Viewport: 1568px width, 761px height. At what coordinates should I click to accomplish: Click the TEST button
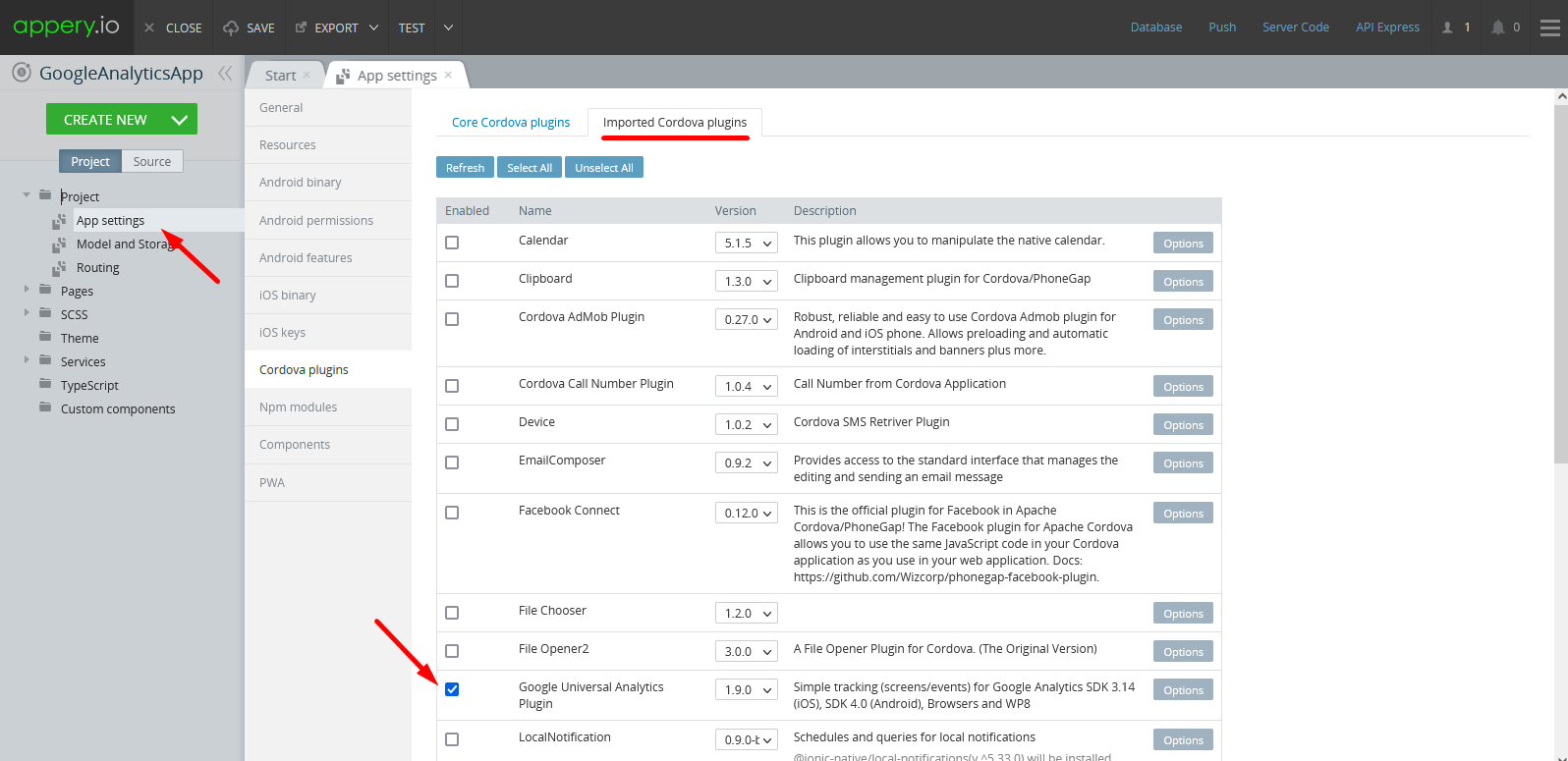click(x=412, y=27)
